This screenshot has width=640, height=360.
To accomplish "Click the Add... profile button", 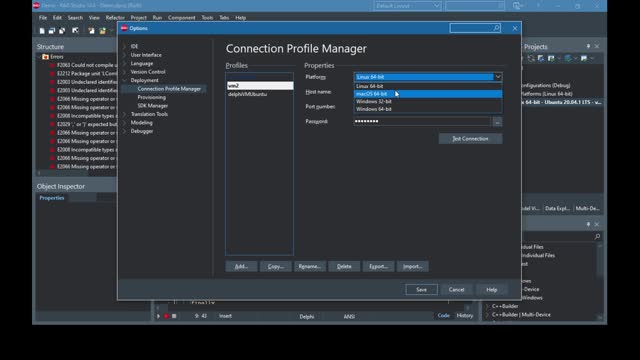I will [241, 267].
